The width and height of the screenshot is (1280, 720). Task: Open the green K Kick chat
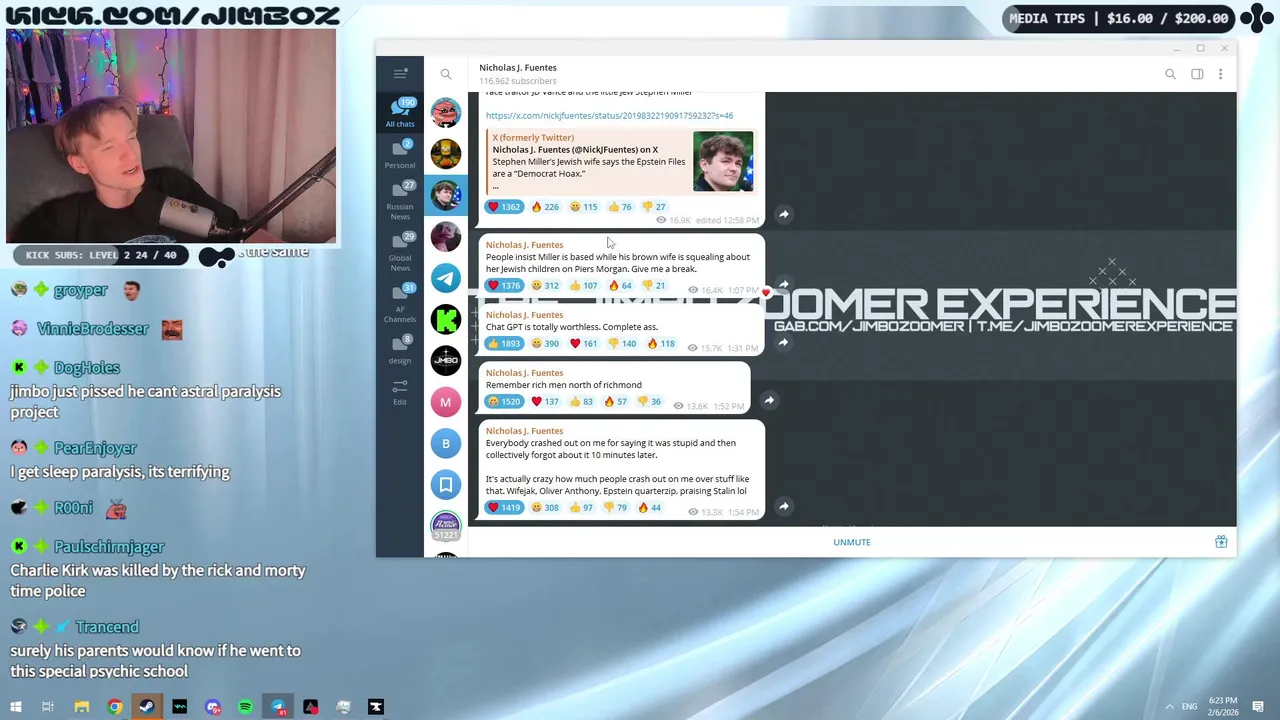pyautogui.click(x=446, y=319)
